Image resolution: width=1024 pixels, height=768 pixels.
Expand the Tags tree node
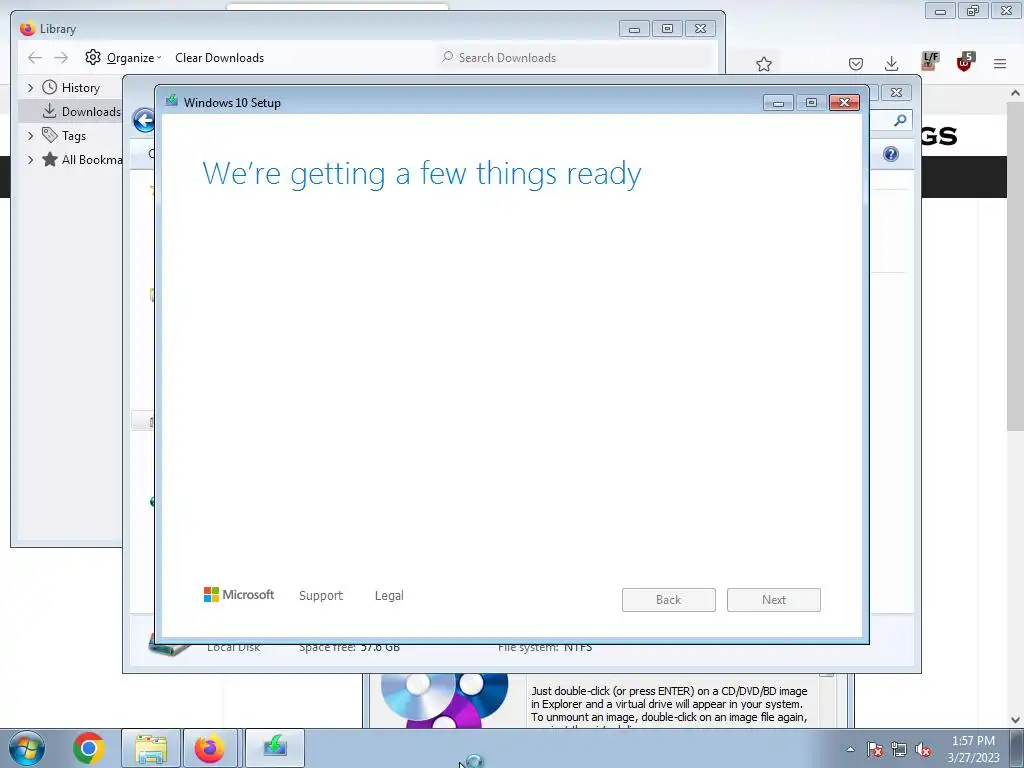pos(30,136)
